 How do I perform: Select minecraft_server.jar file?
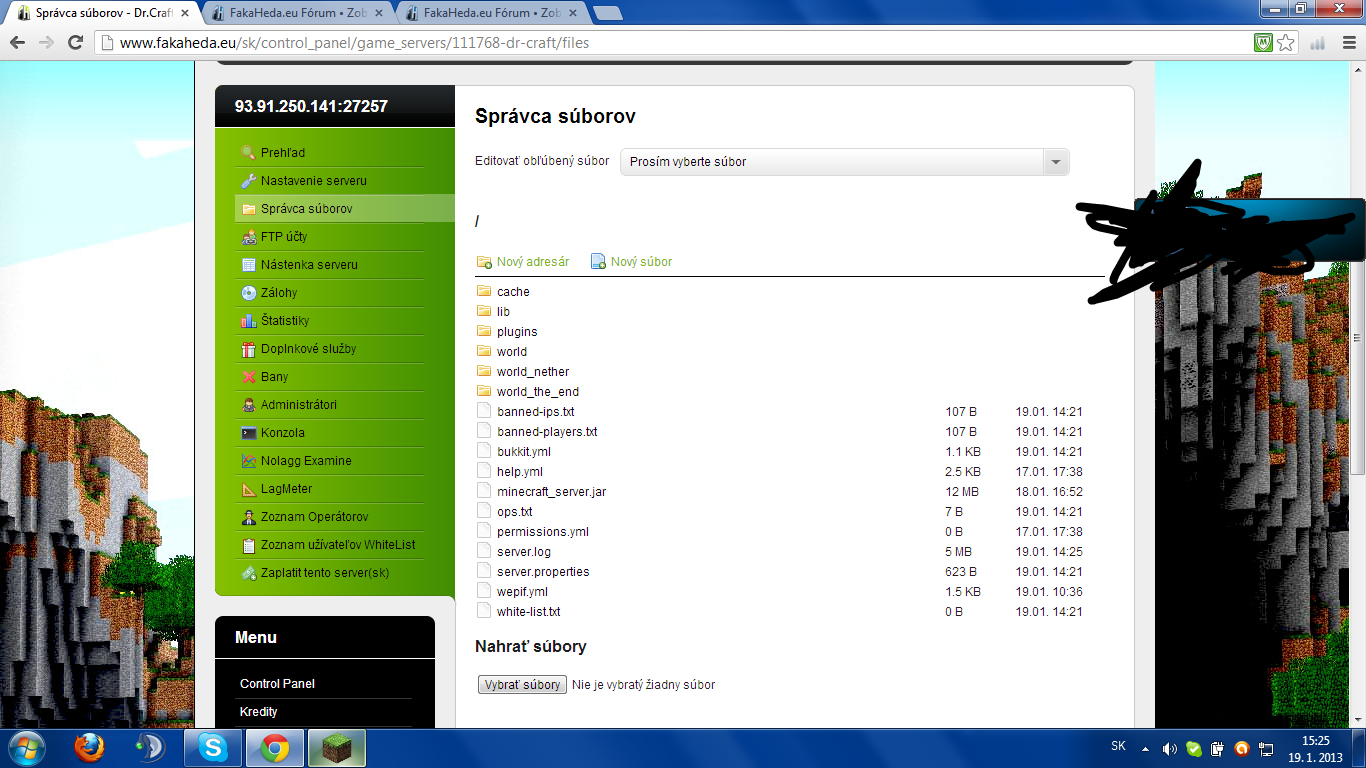552,492
